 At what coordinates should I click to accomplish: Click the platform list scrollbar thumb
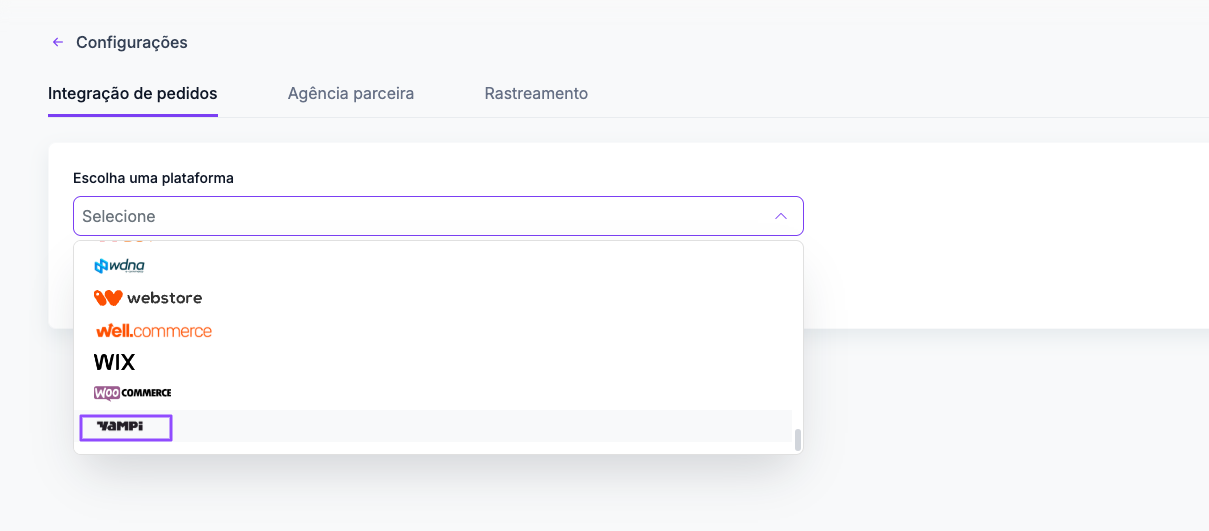coord(798,440)
